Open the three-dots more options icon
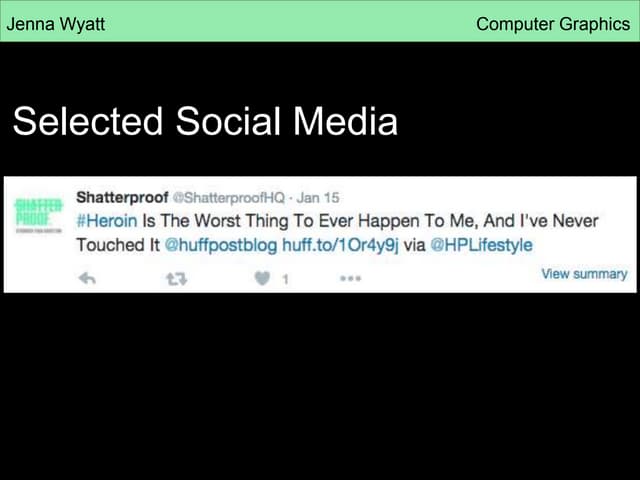 pos(350,279)
